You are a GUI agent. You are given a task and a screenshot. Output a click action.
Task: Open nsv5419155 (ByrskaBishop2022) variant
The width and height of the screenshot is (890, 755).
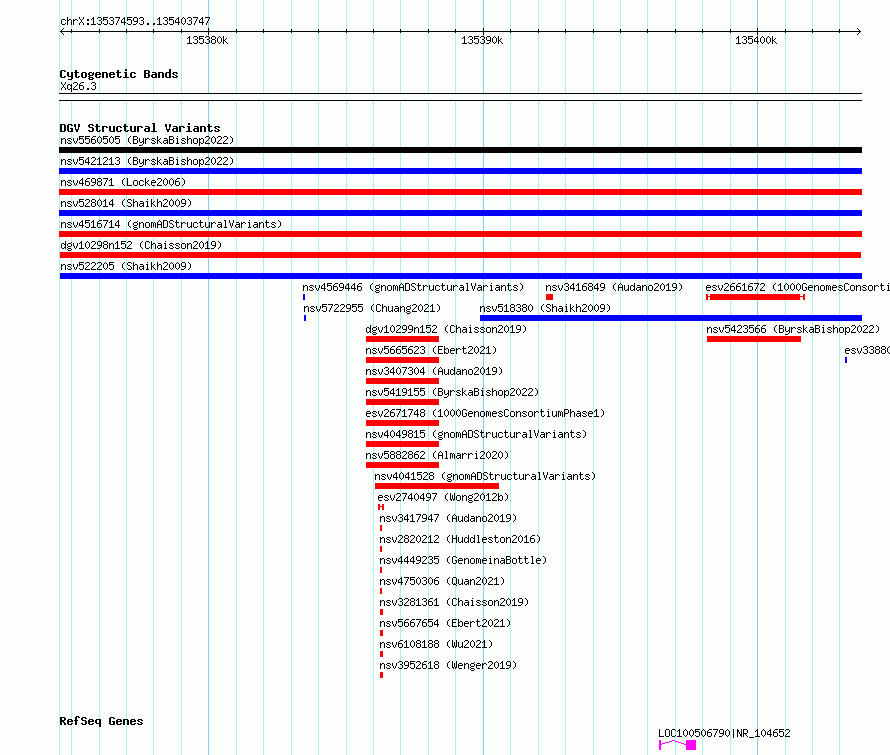point(452,392)
